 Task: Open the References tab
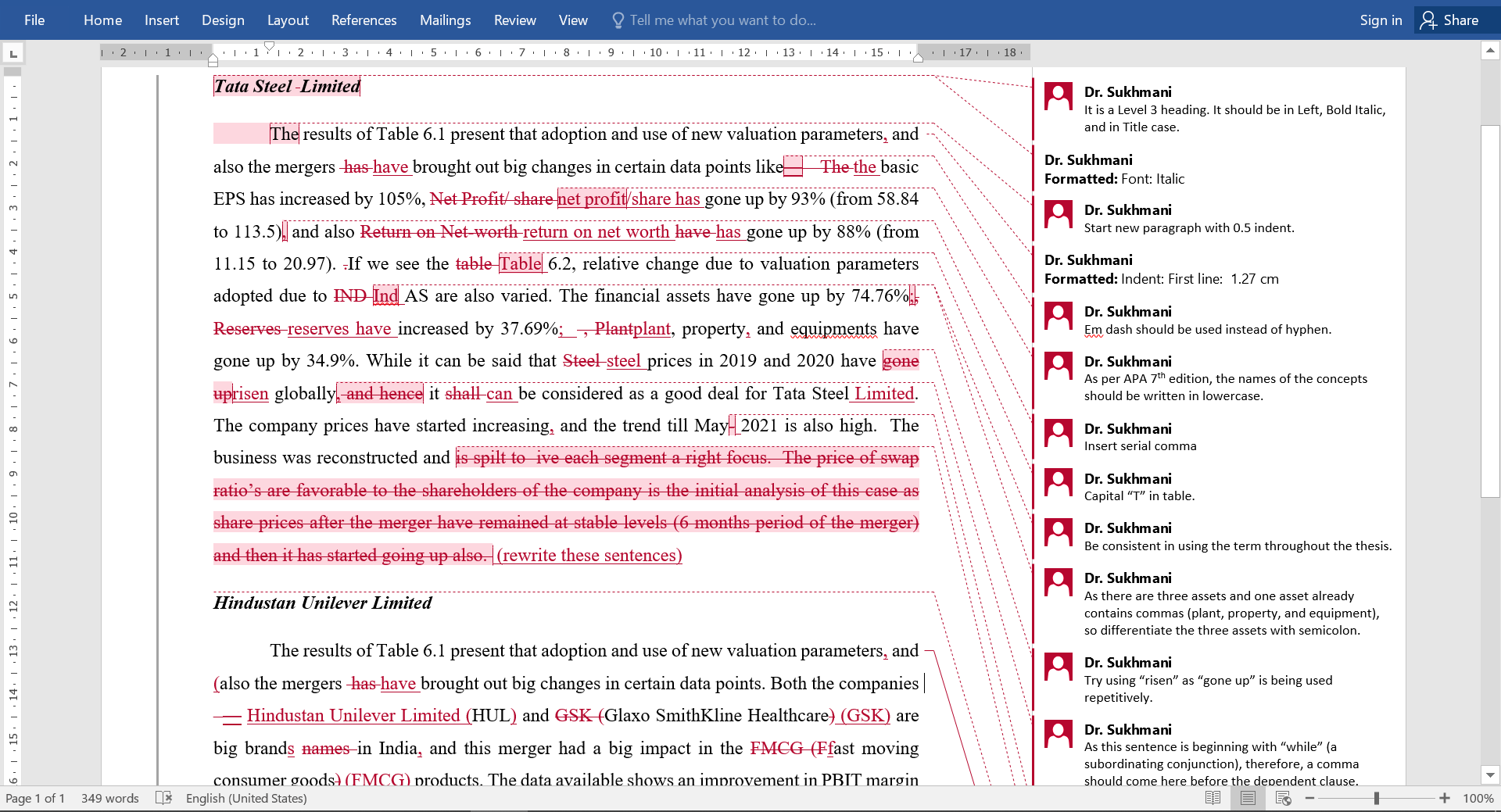click(x=364, y=20)
